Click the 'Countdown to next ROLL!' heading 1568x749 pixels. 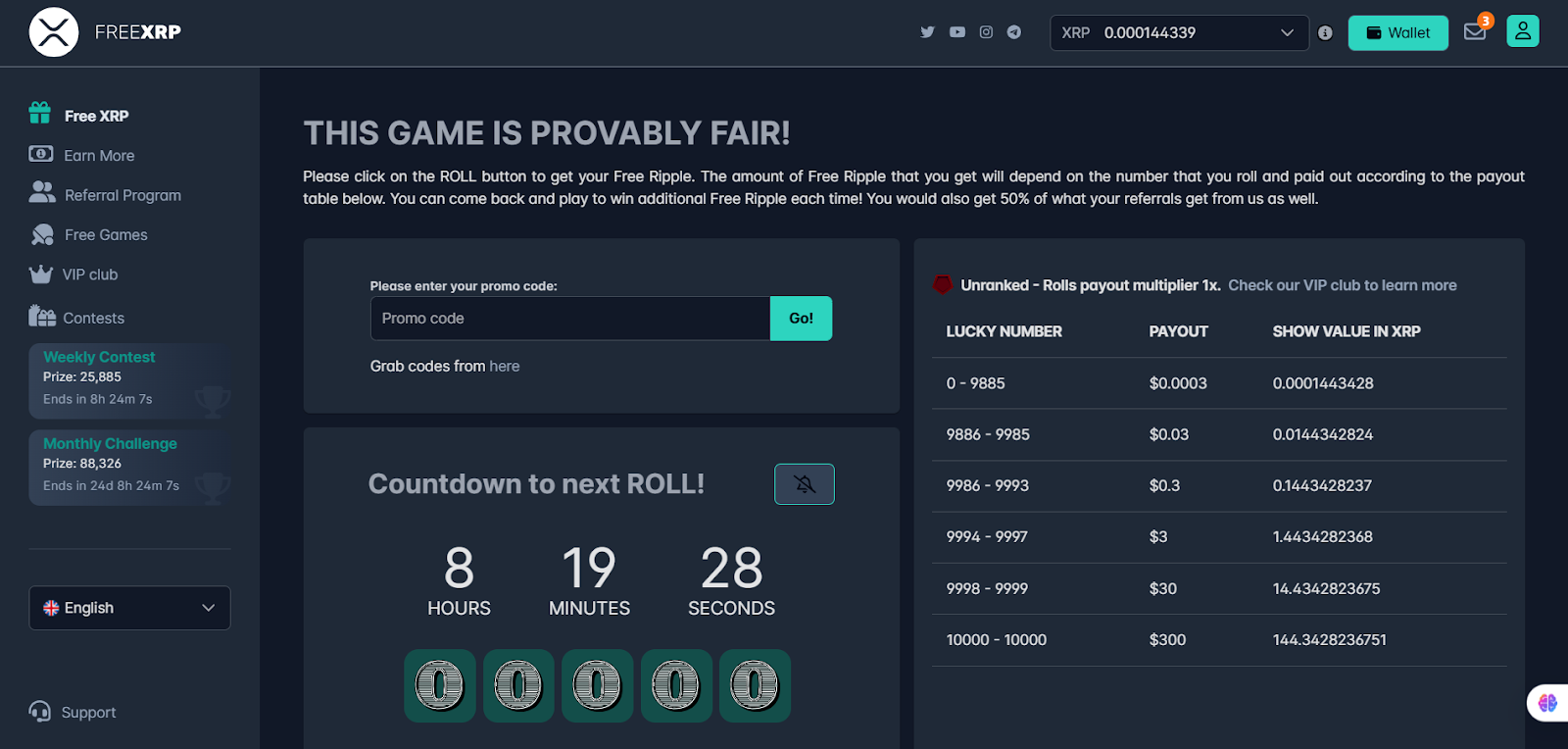pyautogui.click(x=536, y=484)
